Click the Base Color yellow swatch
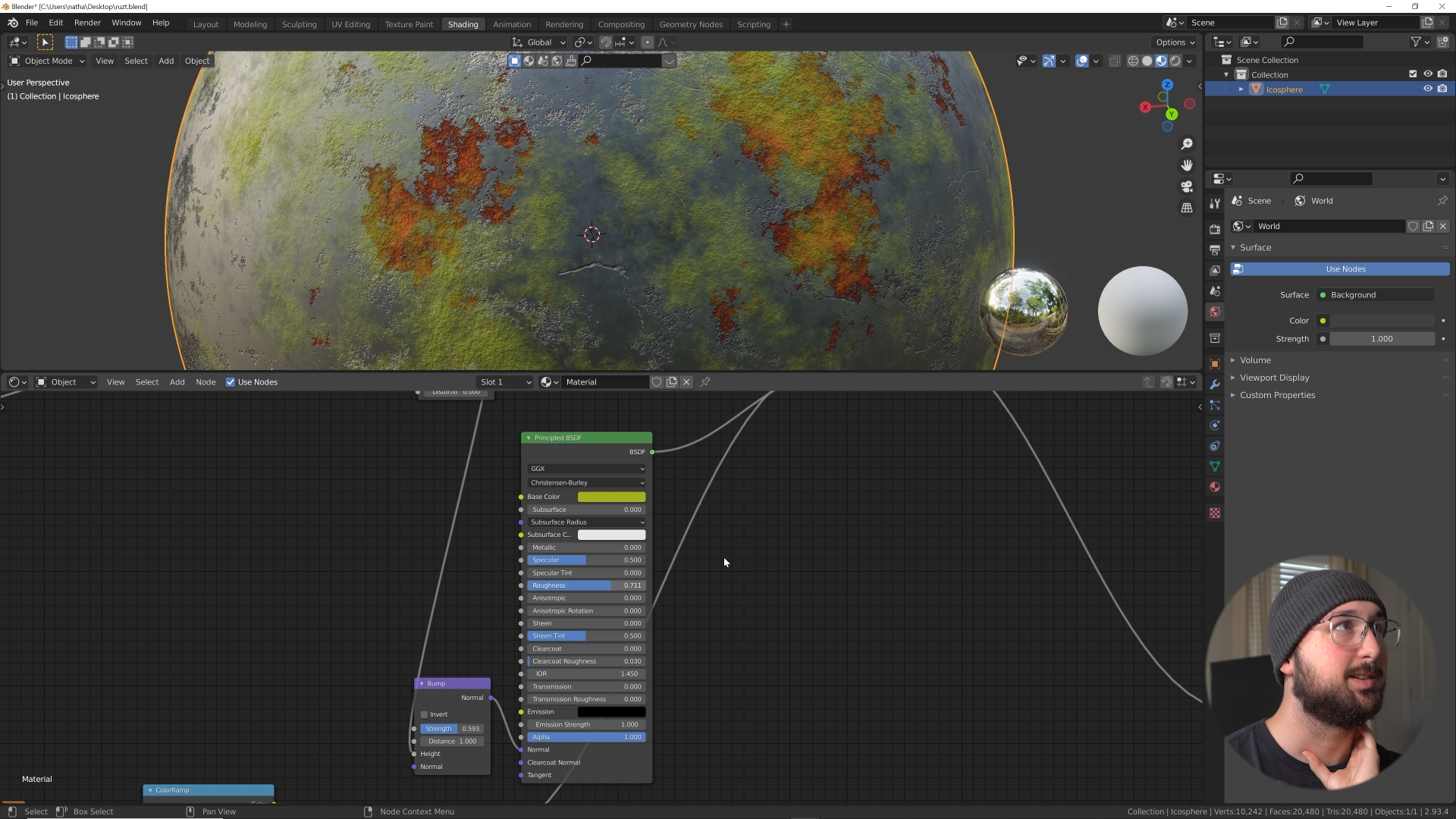This screenshot has height=819, width=1456. [x=611, y=497]
